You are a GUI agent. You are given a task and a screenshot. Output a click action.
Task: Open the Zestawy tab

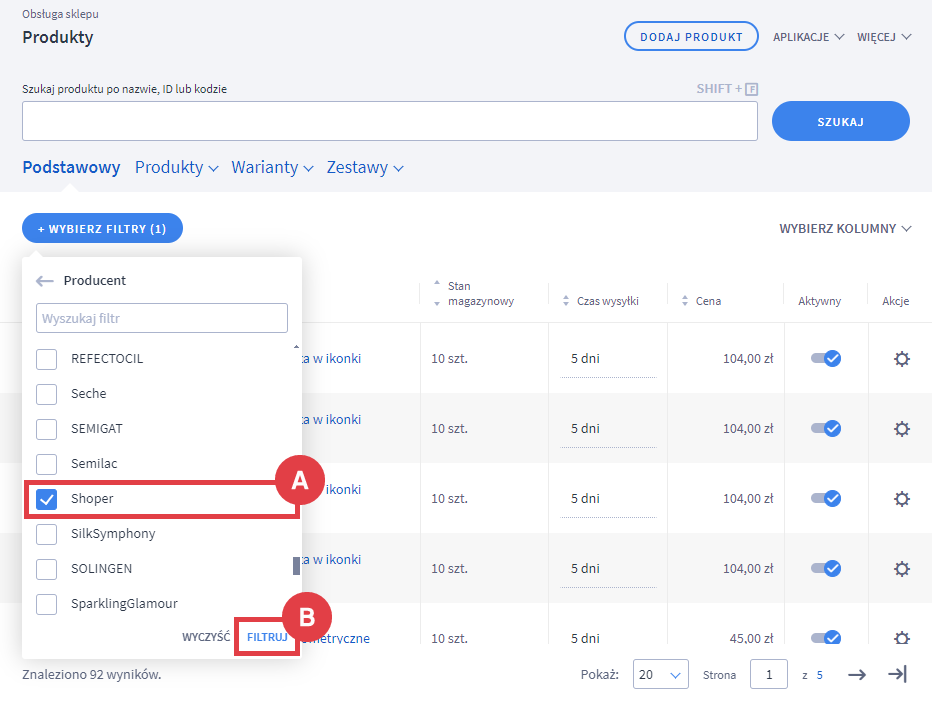coord(364,168)
